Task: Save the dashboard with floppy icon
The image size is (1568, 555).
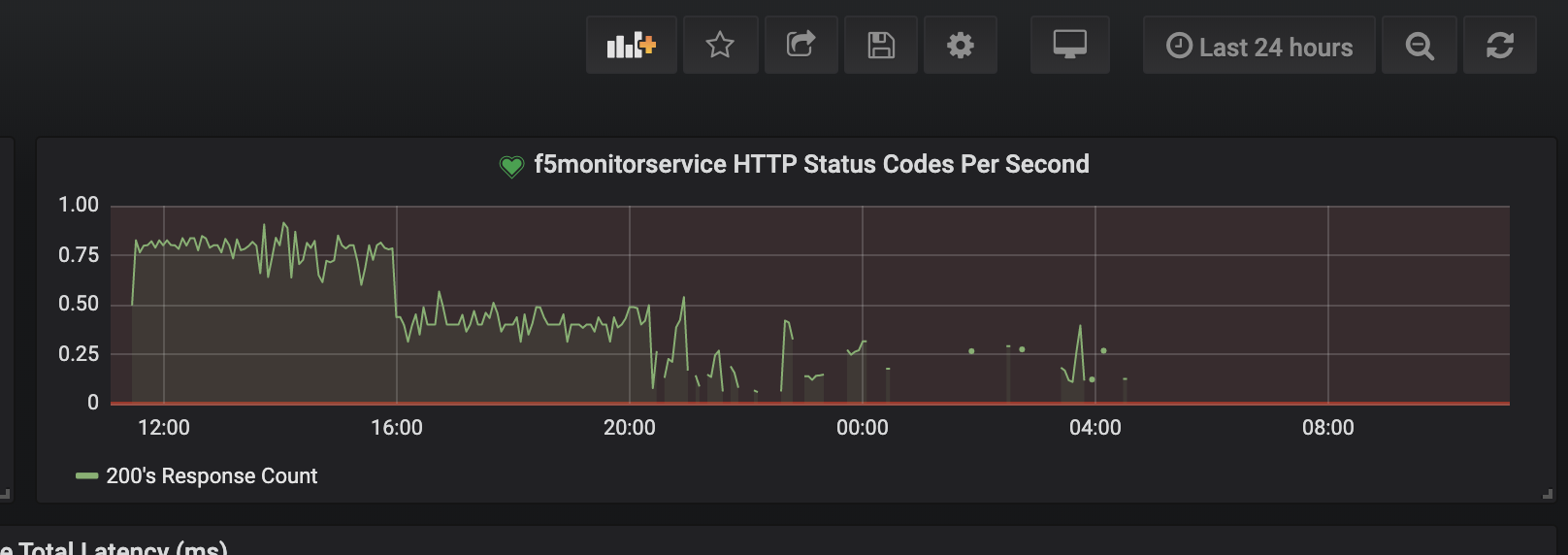Action: [x=881, y=45]
